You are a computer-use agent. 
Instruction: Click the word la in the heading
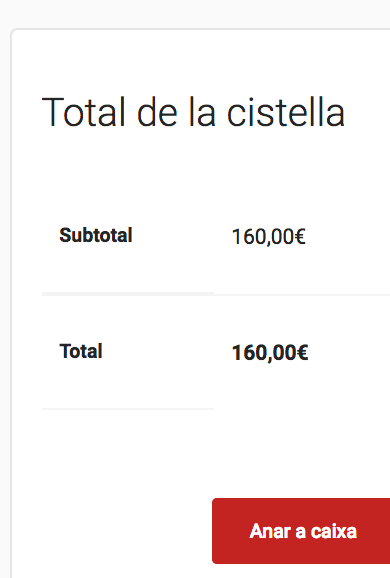202,112
